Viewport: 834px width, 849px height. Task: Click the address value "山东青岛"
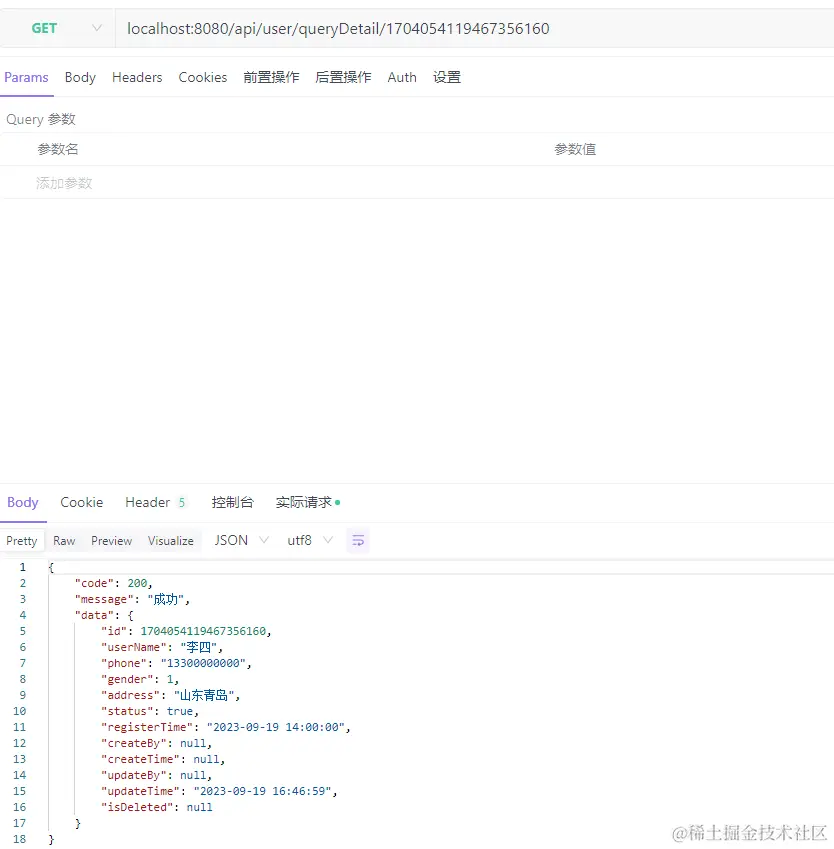tap(204, 695)
